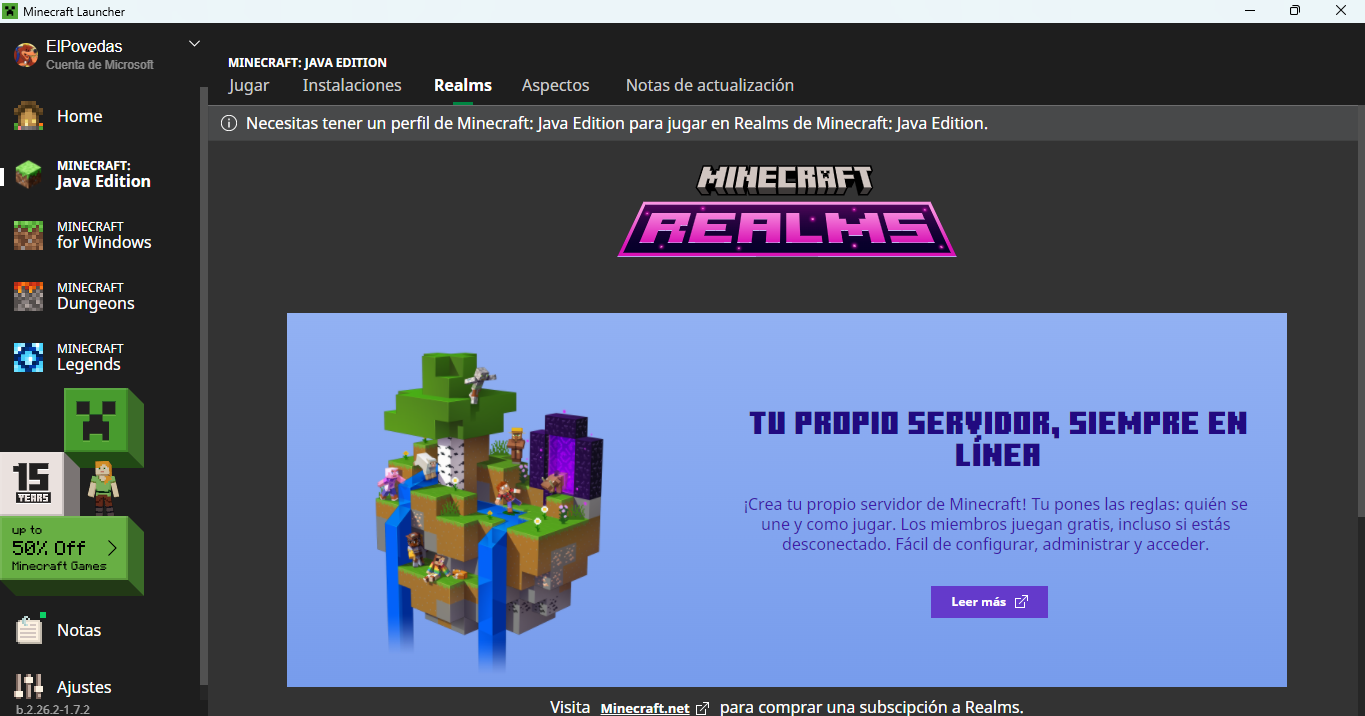Click the arrow on 50% Off banner
The height and width of the screenshot is (716, 1365).
coord(112,548)
